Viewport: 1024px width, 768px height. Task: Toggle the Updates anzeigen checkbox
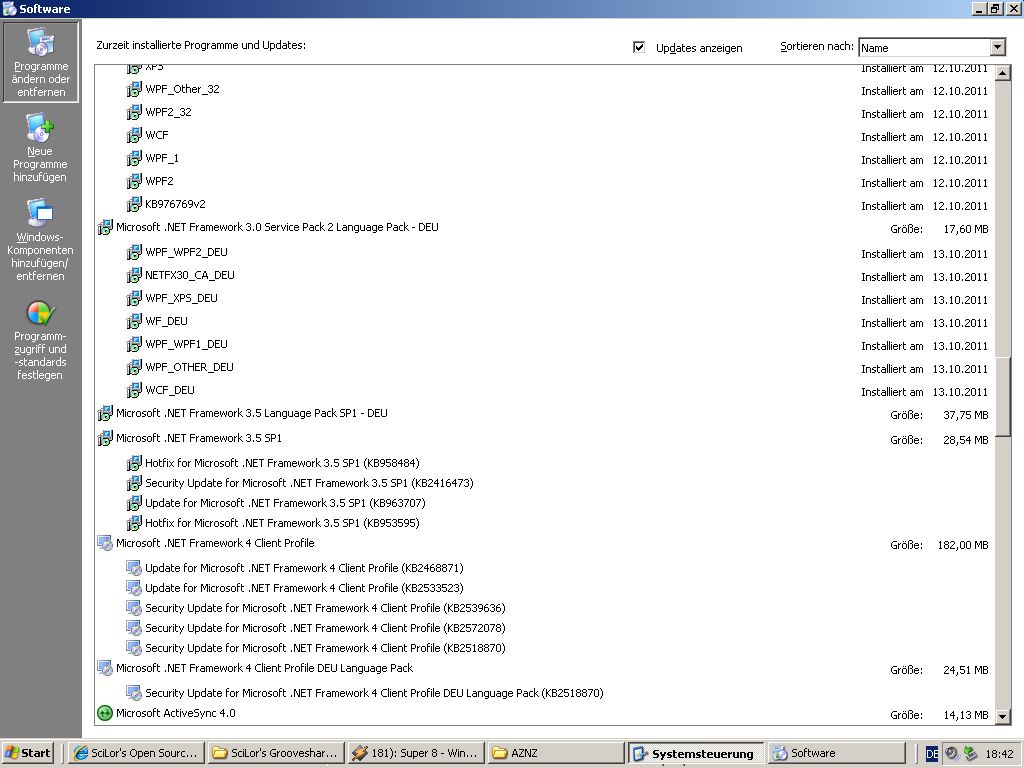(639, 47)
